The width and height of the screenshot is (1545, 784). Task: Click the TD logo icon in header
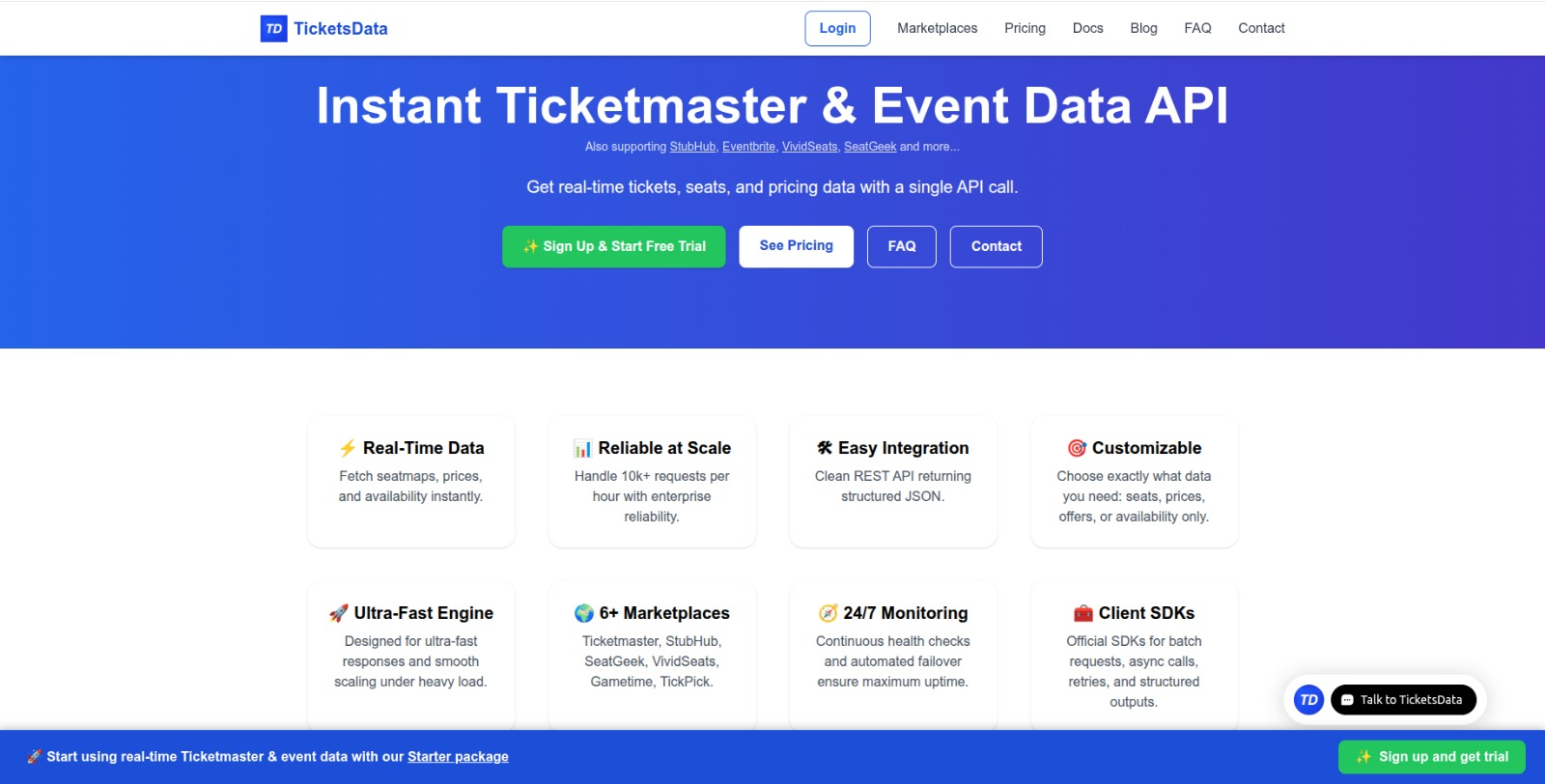pyautogui.click(x=274, y=29)
